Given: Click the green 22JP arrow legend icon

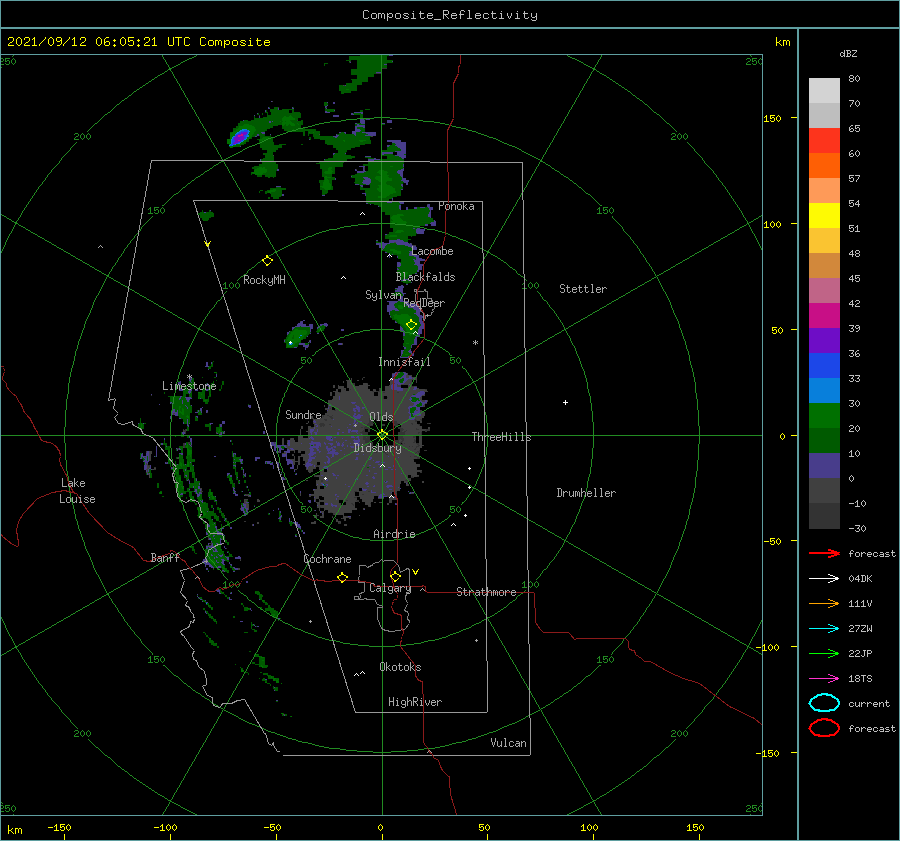Looking at the screenshot, I should pyautogui.click(x=824, y=653).
